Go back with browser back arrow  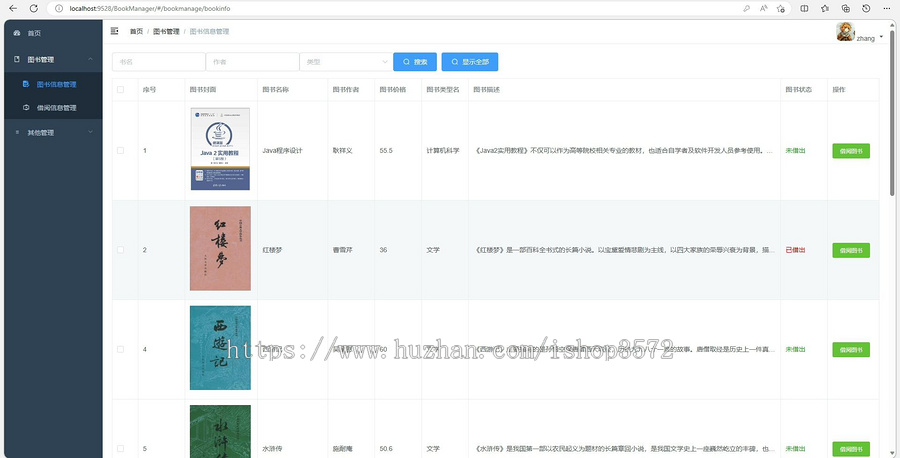click(13, 9)
